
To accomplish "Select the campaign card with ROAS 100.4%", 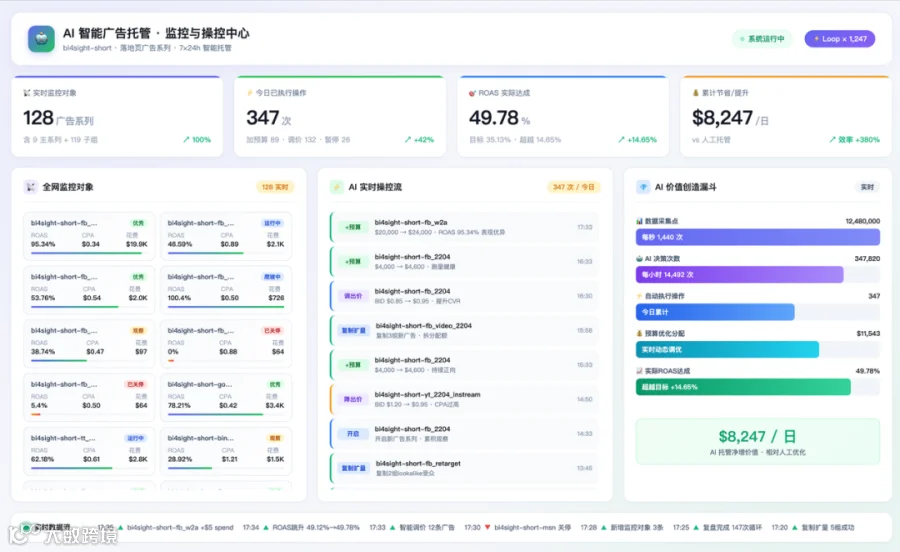I will (x=226, y=290).
